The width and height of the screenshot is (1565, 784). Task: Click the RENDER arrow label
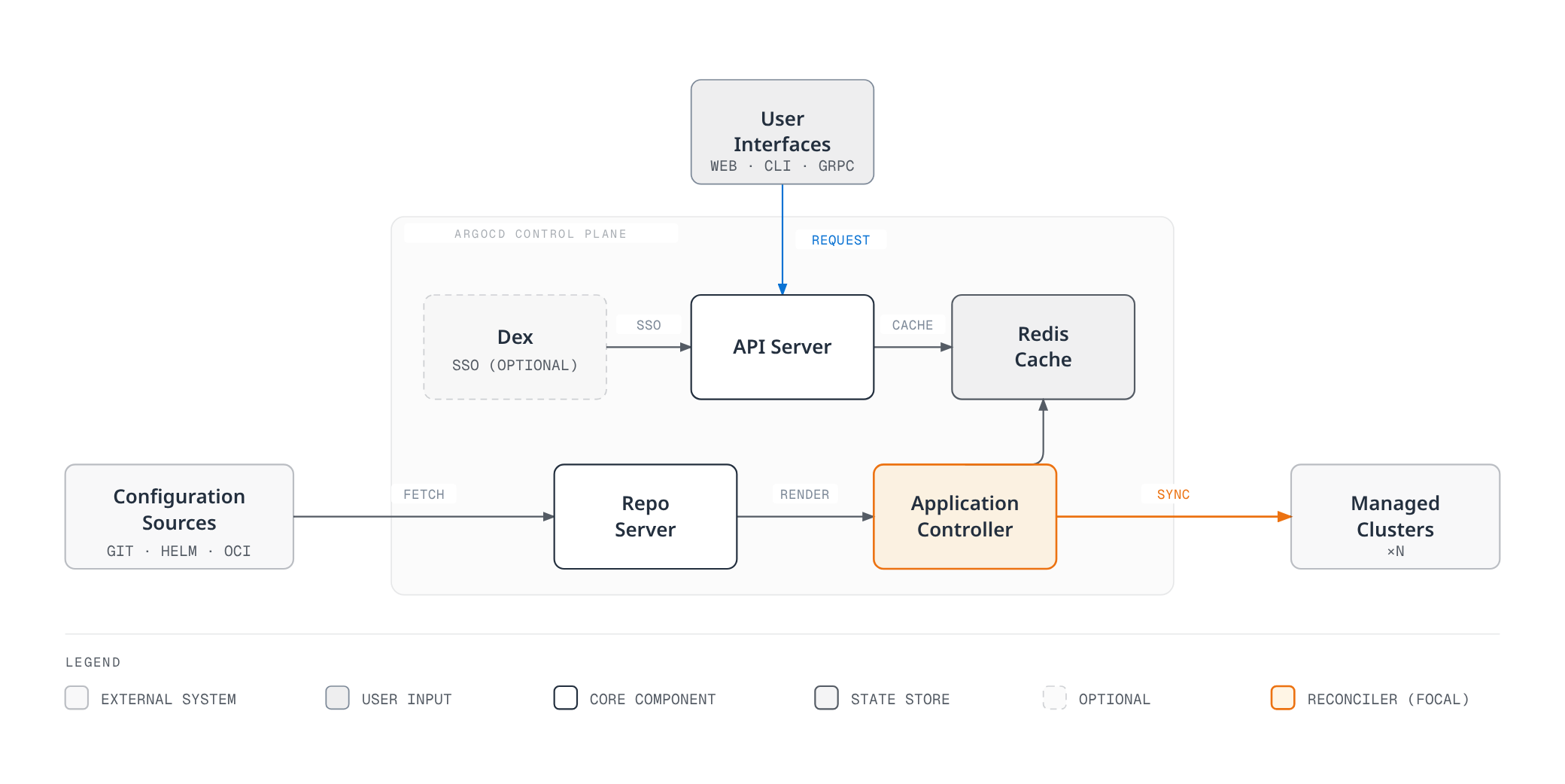[804, 494]
